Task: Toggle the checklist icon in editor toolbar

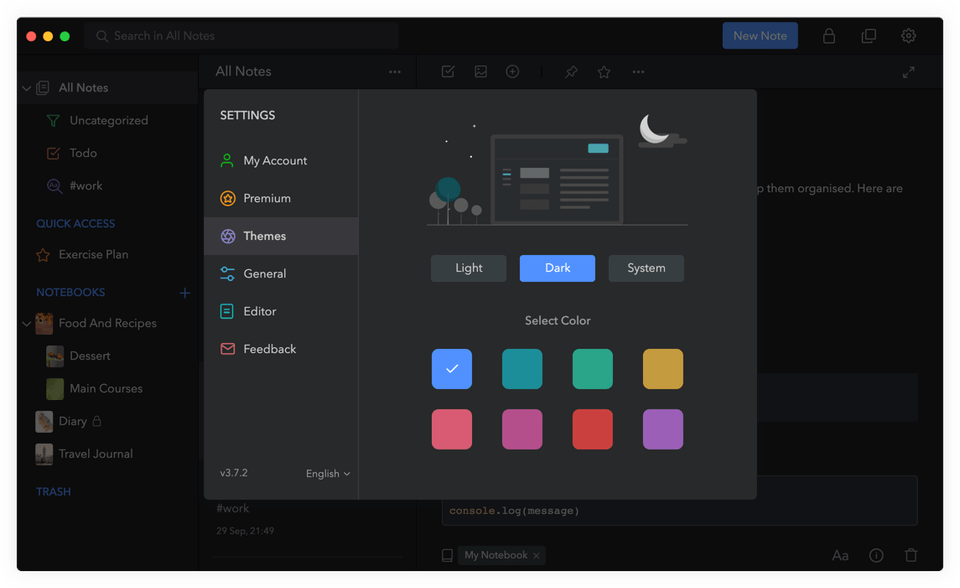Action: coord(447,71)
